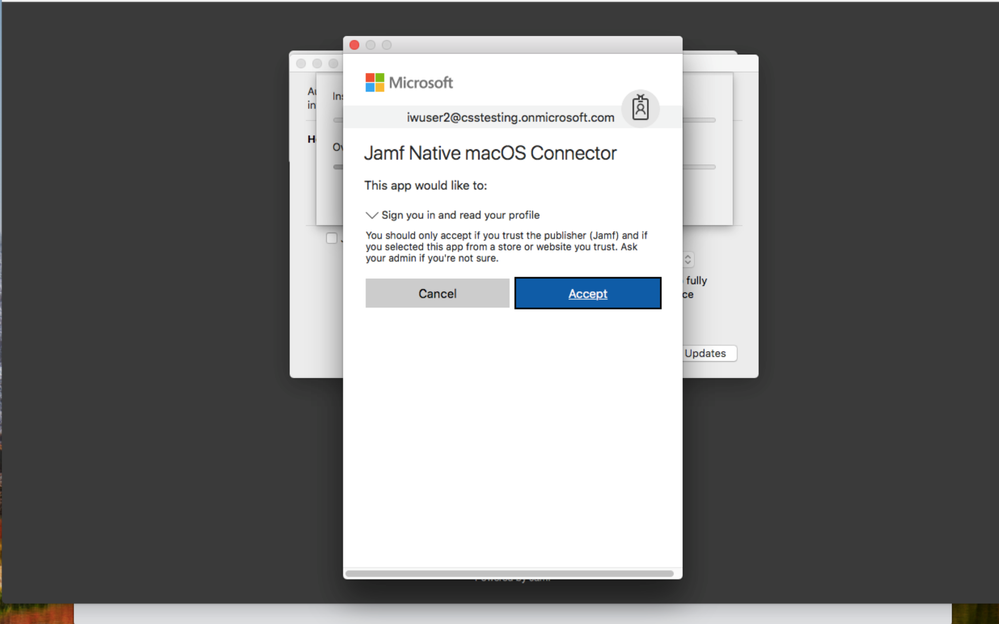This screenshot has width=999, height=624.
Task: Close the Microsoft sign-in dialog window
Action: (354, 45)
